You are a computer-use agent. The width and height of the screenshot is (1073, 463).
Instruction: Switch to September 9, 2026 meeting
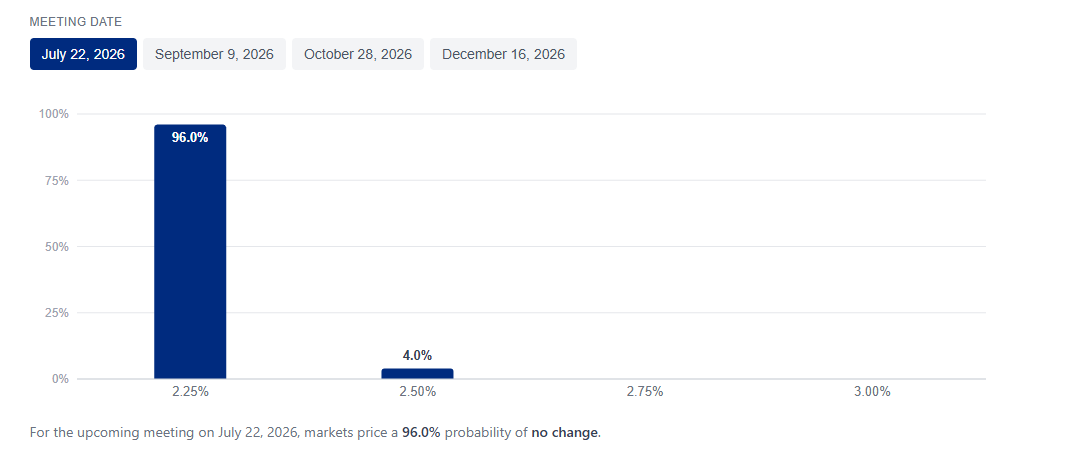[x=214, y=54]
